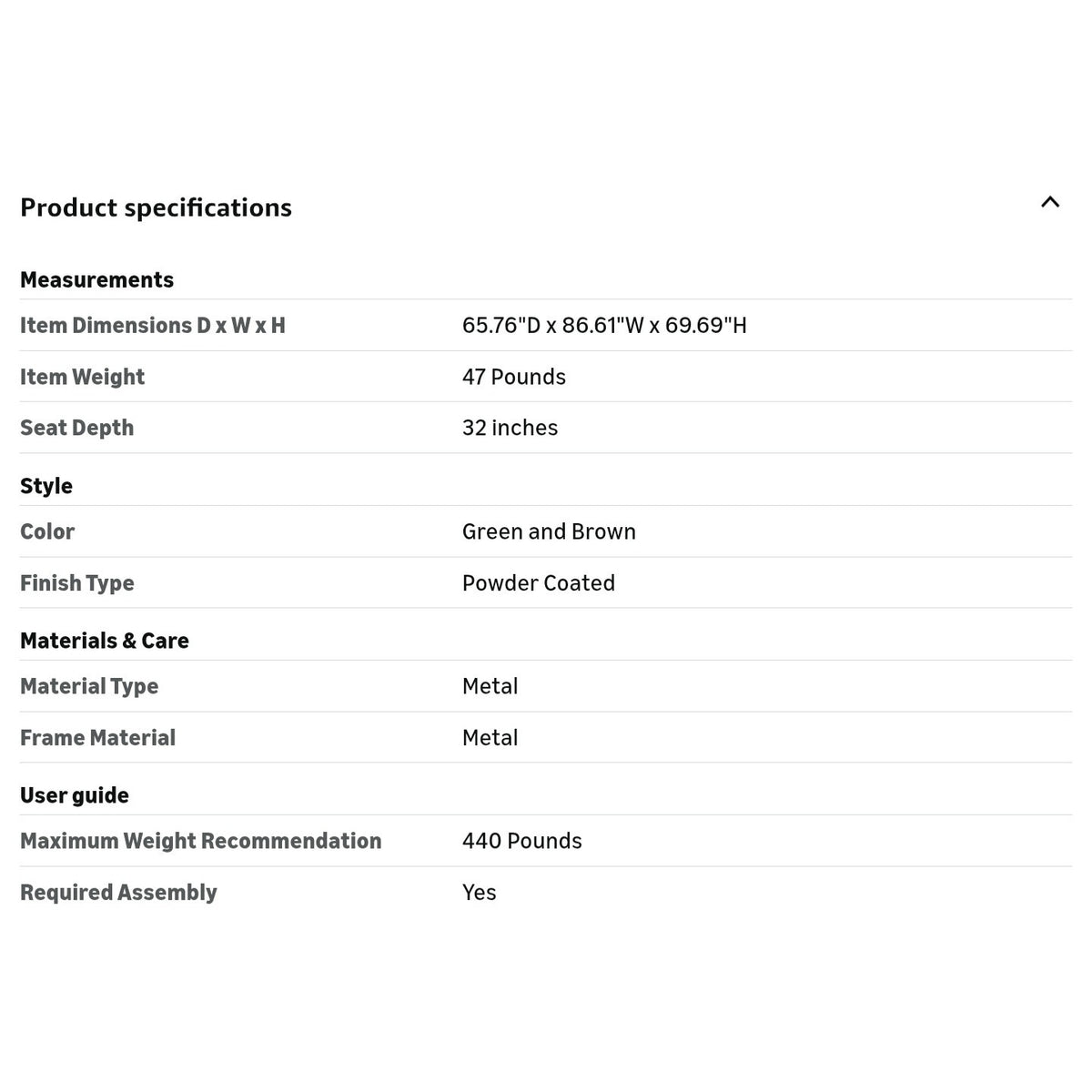Click the User guide section header

[75, 795]
